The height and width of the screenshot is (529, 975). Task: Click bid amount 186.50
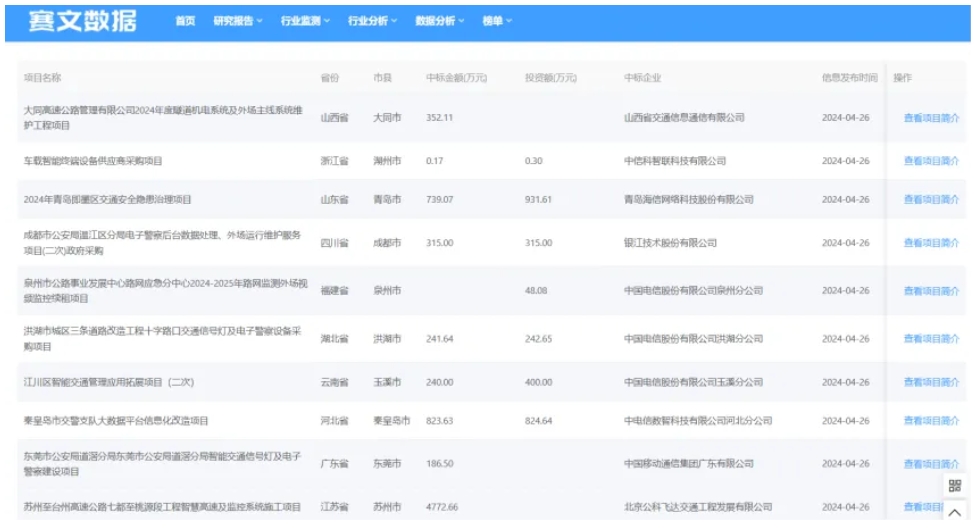point(440,464)
